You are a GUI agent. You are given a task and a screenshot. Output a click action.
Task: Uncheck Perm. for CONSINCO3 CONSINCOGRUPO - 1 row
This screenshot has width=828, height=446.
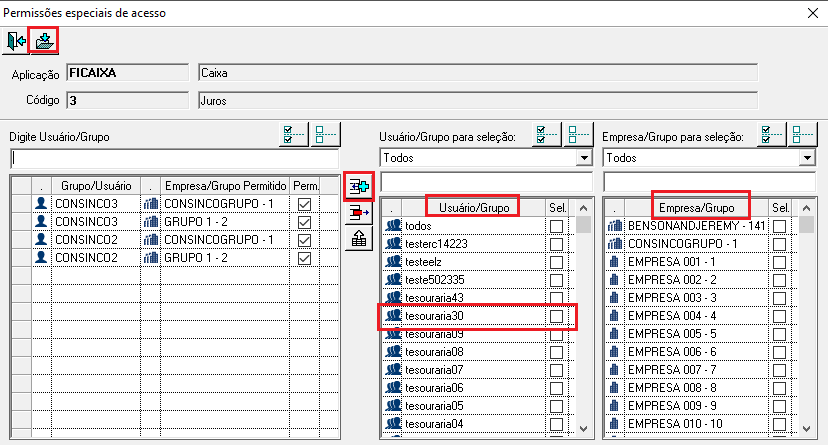304,204
